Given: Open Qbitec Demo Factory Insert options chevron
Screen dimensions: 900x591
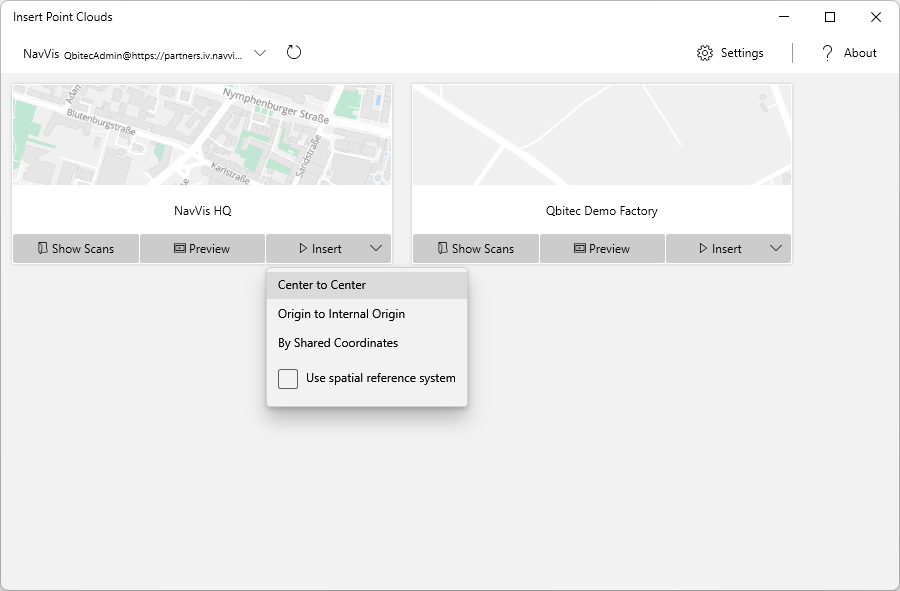Looking at the screenshot, I should 776,248.
